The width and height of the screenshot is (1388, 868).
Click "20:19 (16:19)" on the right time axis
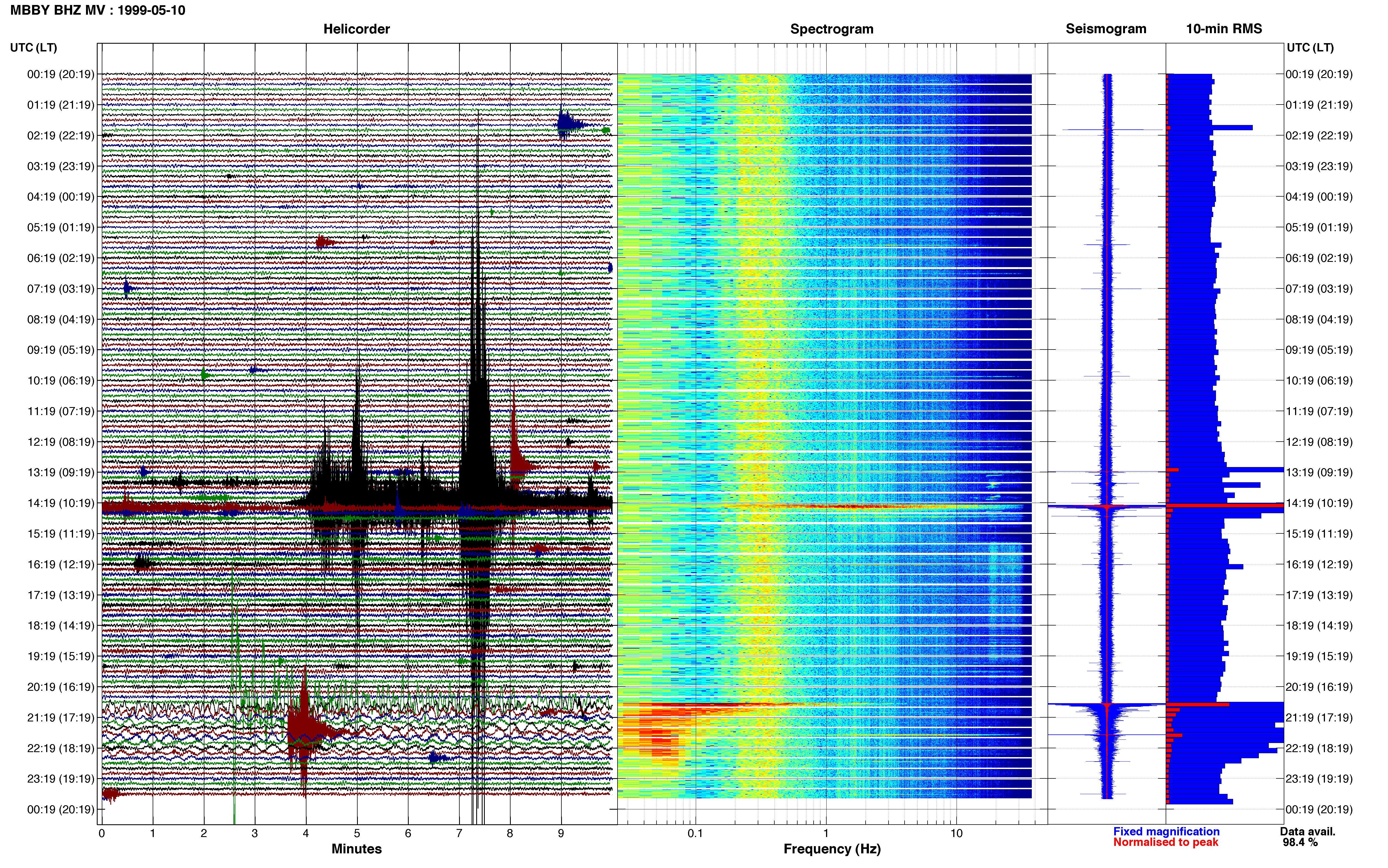click(1319, 687)
